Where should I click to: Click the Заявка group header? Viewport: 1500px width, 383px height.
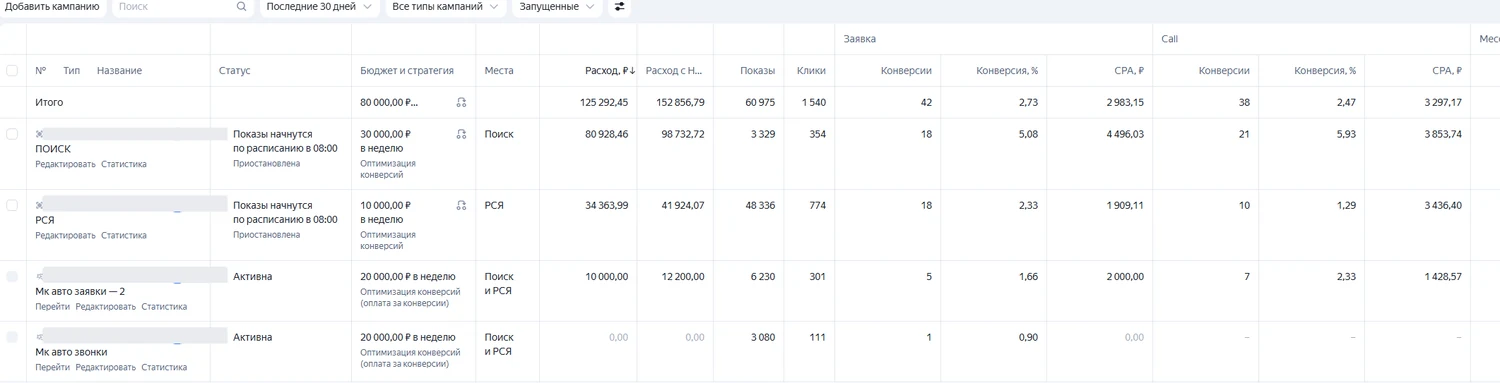[x=860, y=39]
